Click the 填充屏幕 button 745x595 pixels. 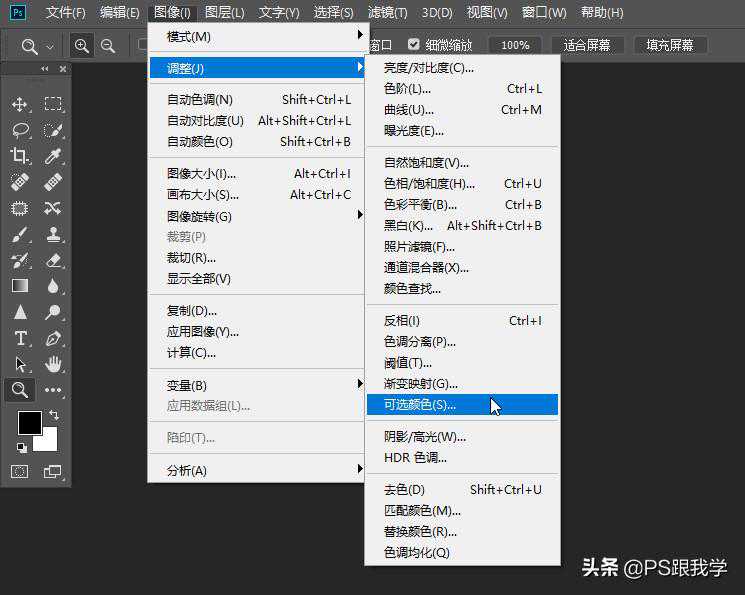[670, 45]
